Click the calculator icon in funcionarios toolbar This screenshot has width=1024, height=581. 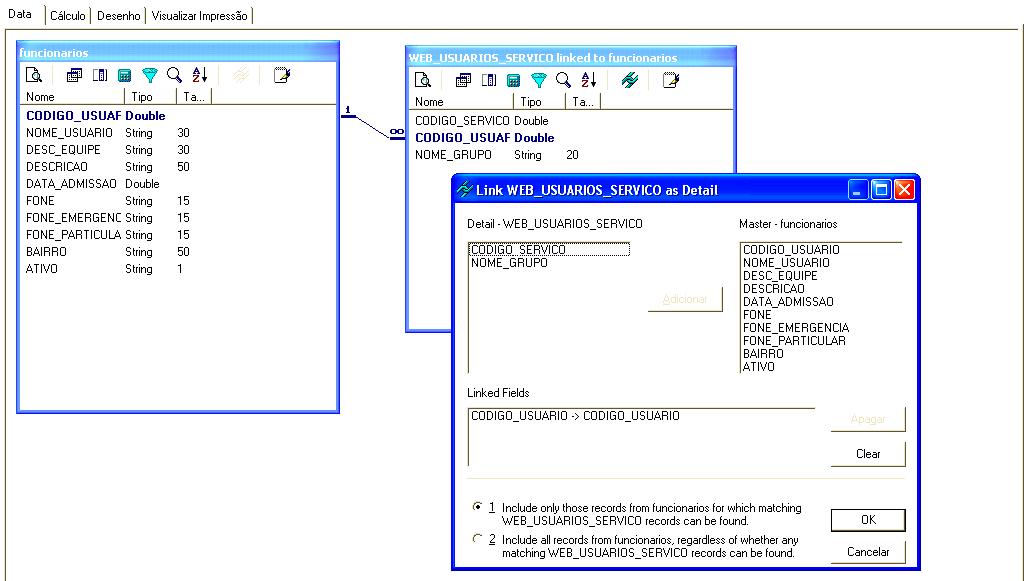[x=125, y=75]
